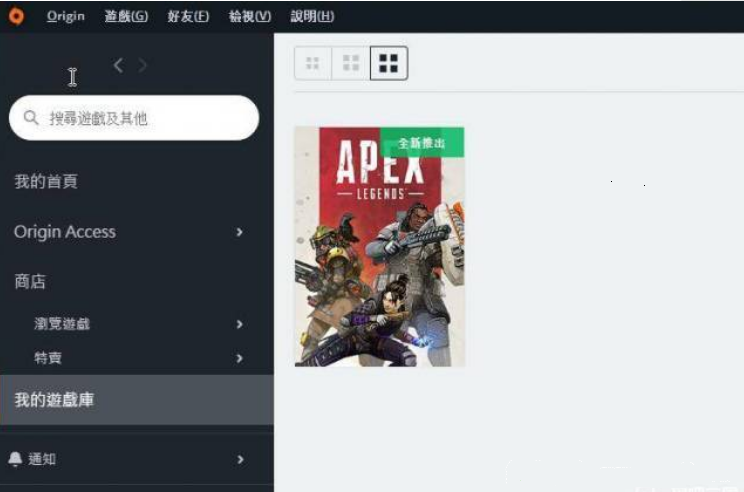Click the 全新推出 badge on Apex
The width and height of the screenshot is (744, 492).
422,142
